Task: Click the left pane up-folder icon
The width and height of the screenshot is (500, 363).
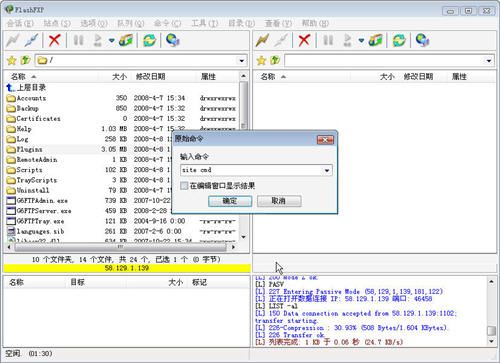Action: (x=25, y=60)
